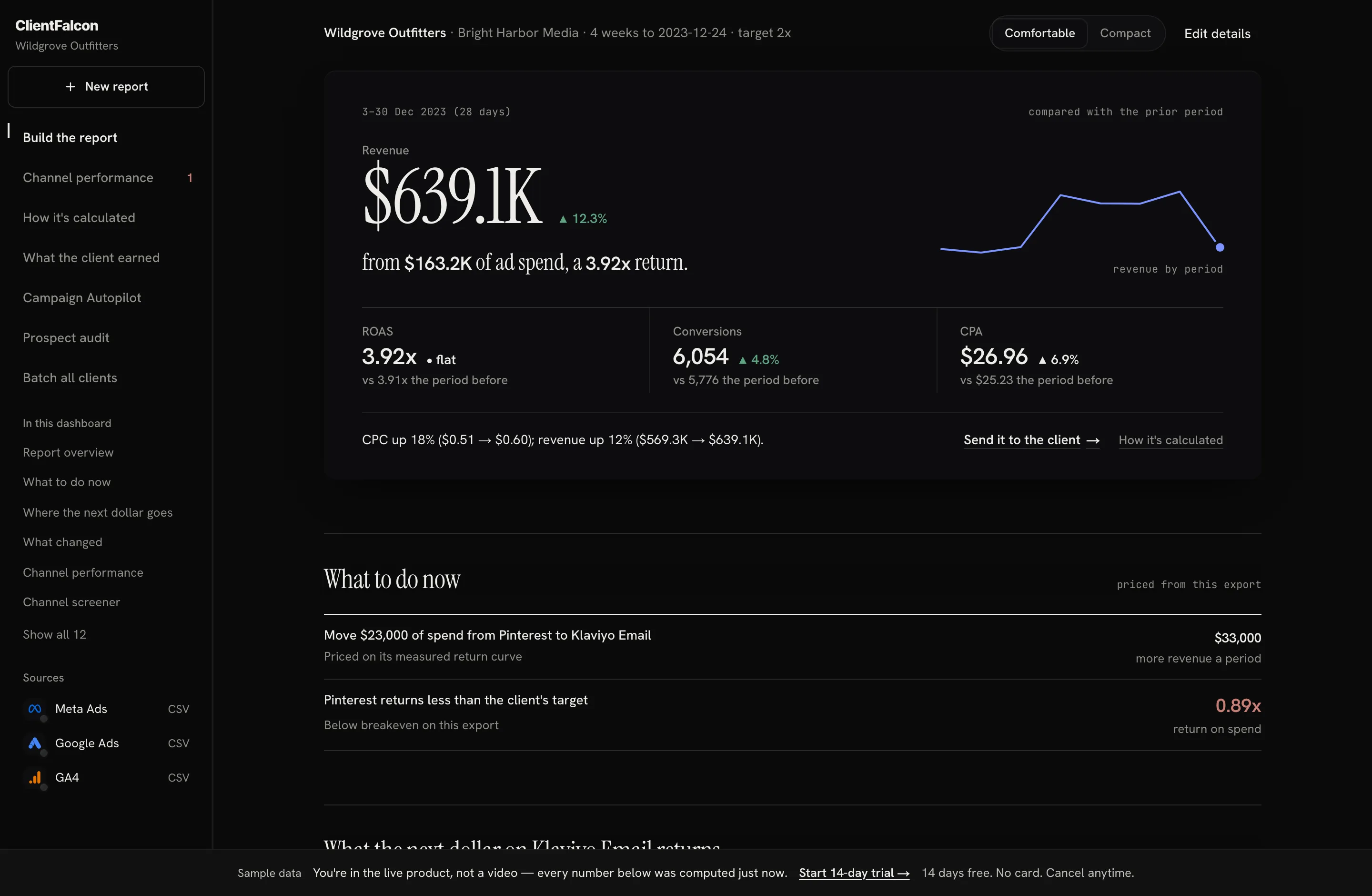This screenshot has height=896, width=1372.
Task: Jump to Channel screener
Action: click(71, 602)
